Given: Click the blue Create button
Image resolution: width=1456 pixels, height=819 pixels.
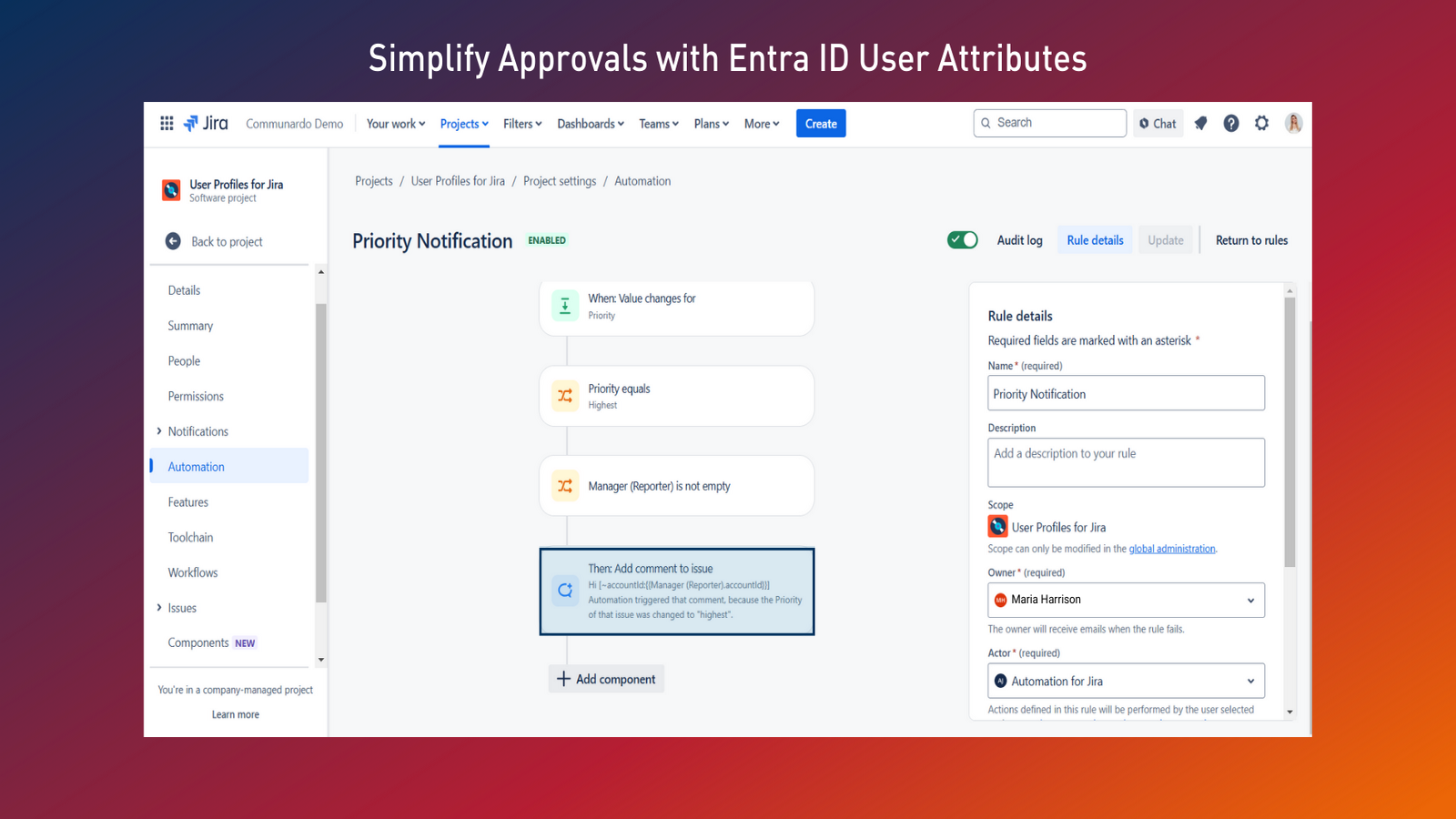Looking at the screenshot, I should [821, 124].
